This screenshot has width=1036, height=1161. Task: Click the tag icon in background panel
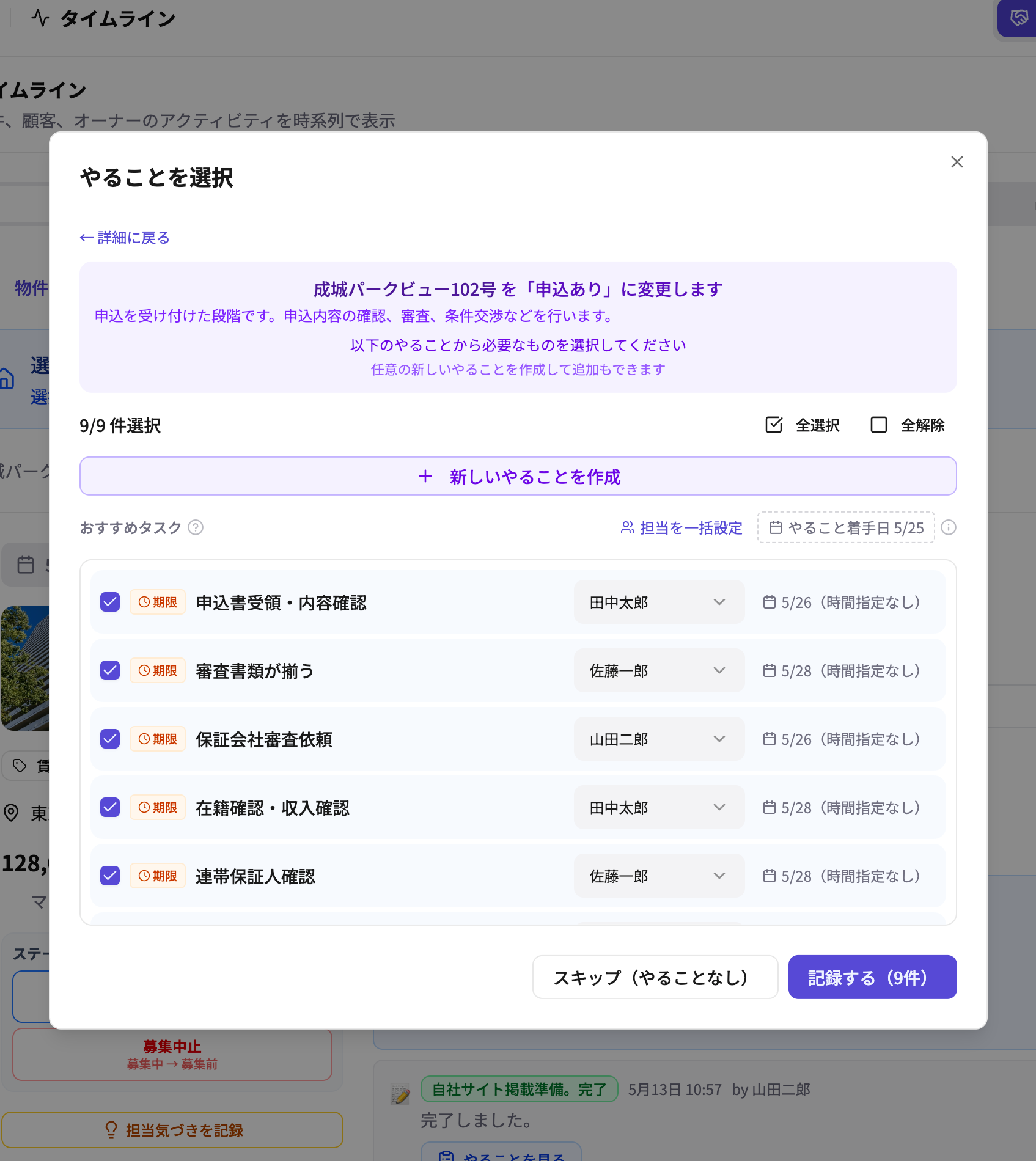pos(20,766)
